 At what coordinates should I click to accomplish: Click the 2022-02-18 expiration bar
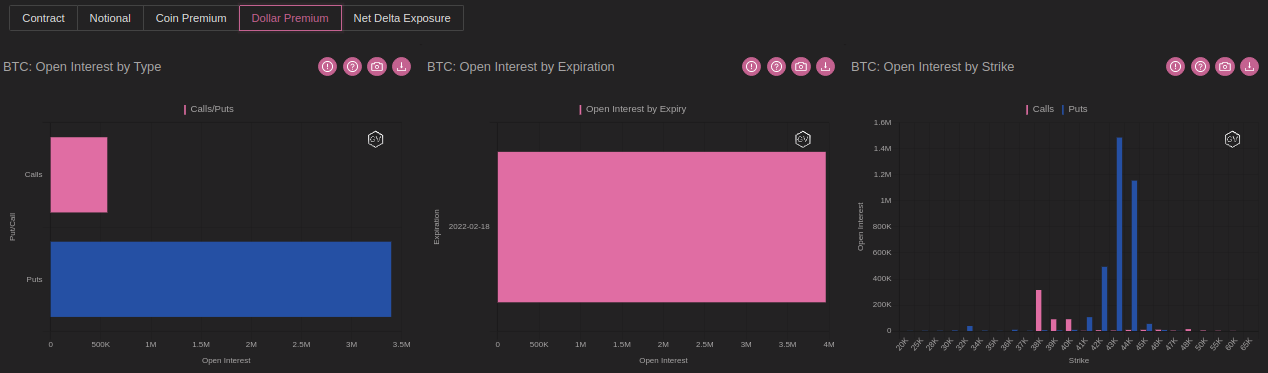(662, 227)
